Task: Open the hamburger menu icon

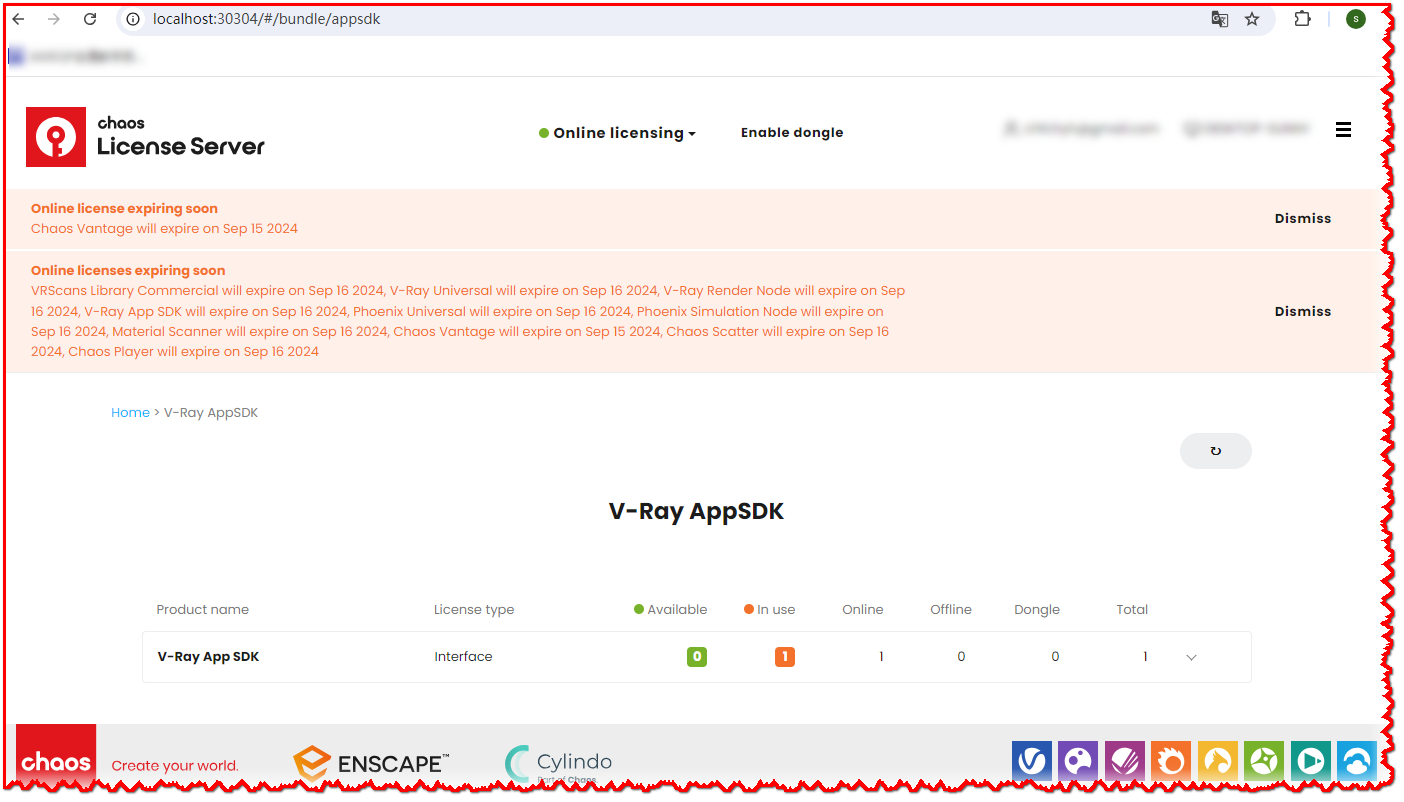Action: click(1343, 130)
